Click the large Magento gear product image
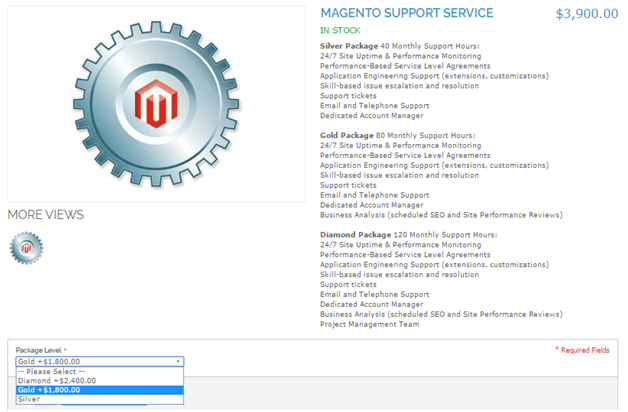628x412 pixels. tap(156, 104)
